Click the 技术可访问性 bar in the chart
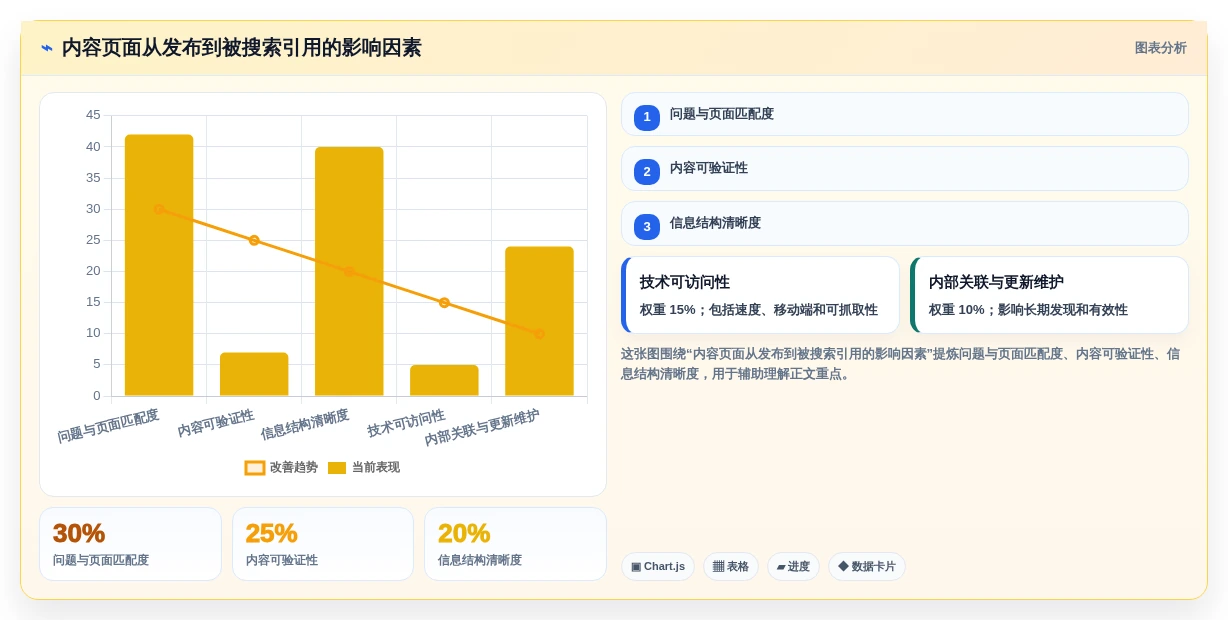The width and height of the screenshot is (1228, 620). [444, 380]
